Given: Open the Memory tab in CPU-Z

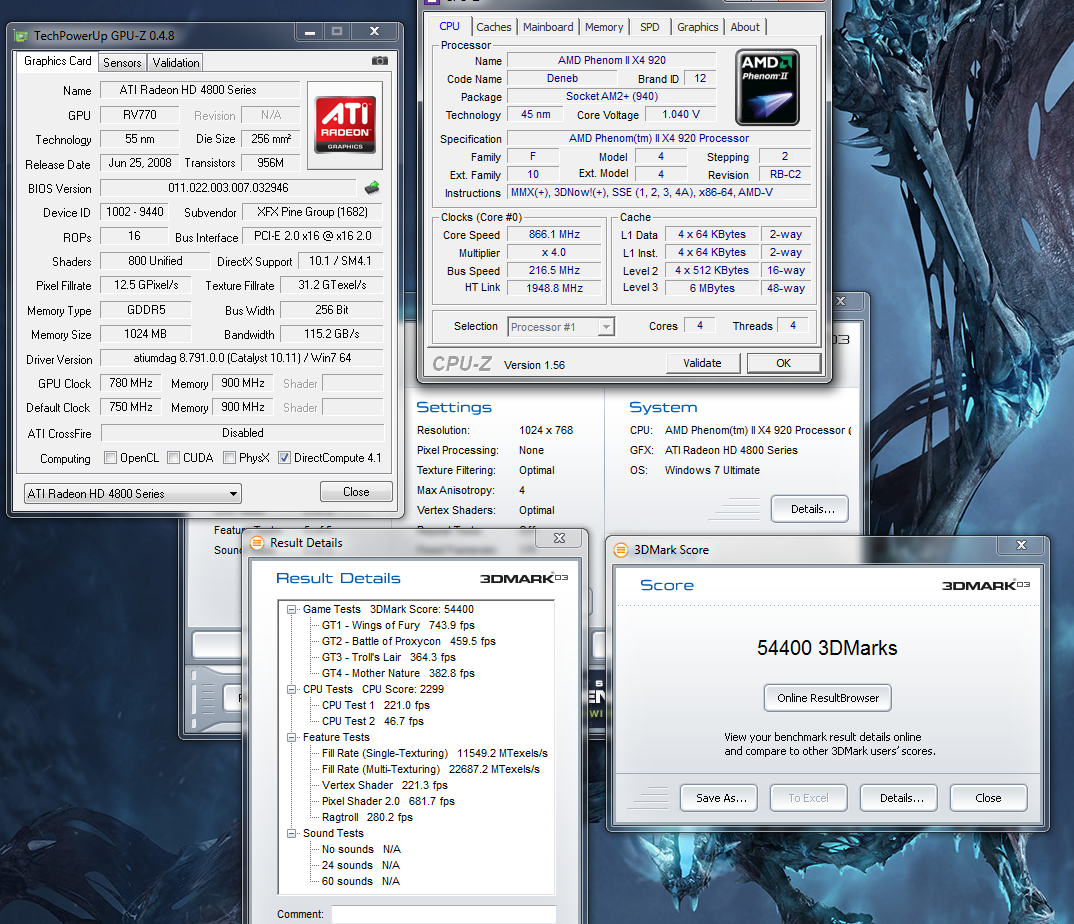Looking at the screenshot, I should pos(604,27).
